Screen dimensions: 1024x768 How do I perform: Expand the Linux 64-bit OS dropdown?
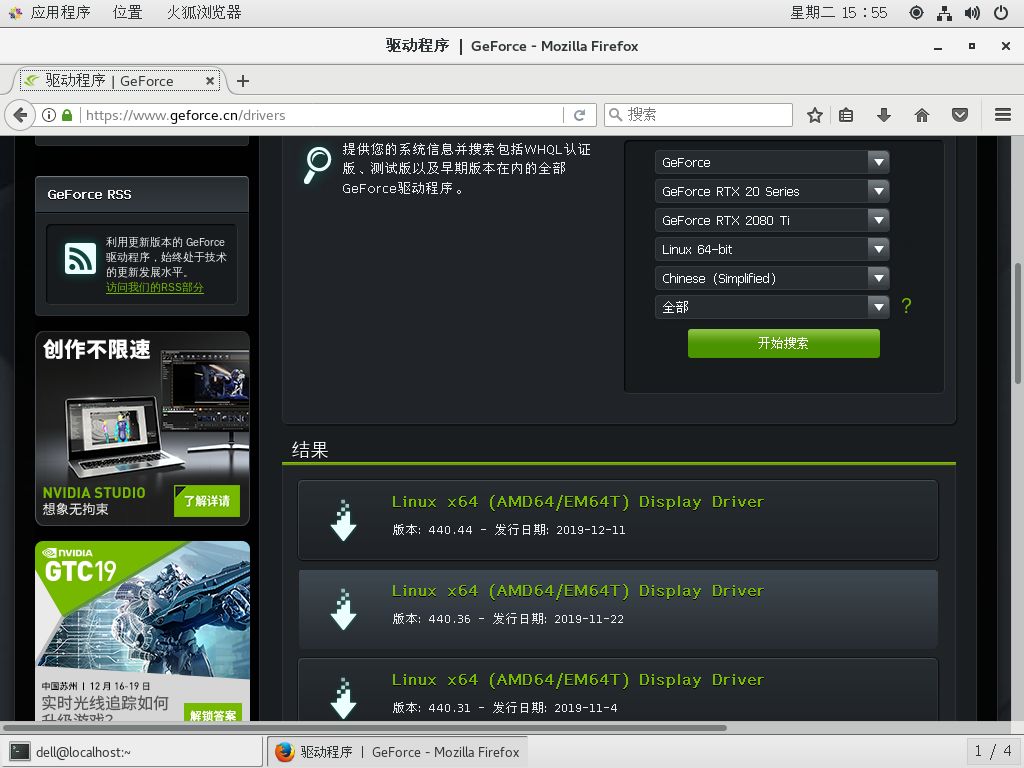point(771,249)
